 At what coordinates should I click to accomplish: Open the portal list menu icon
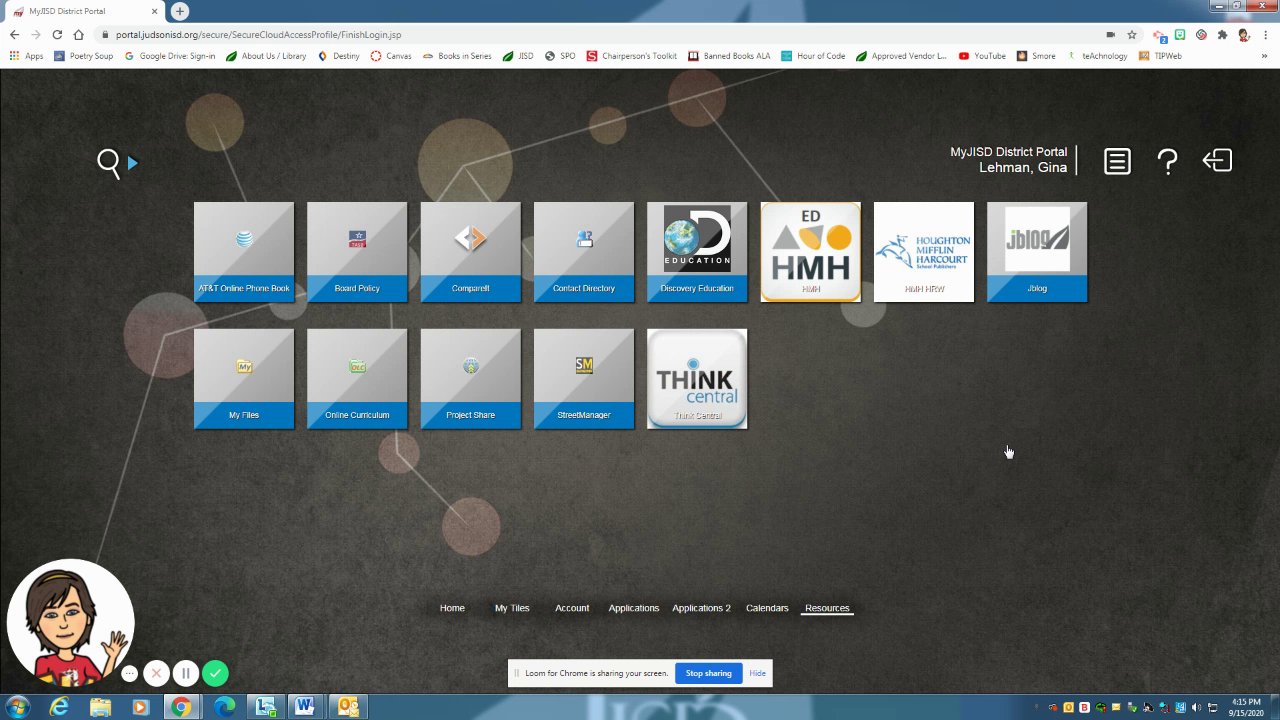click(1117, 161)
